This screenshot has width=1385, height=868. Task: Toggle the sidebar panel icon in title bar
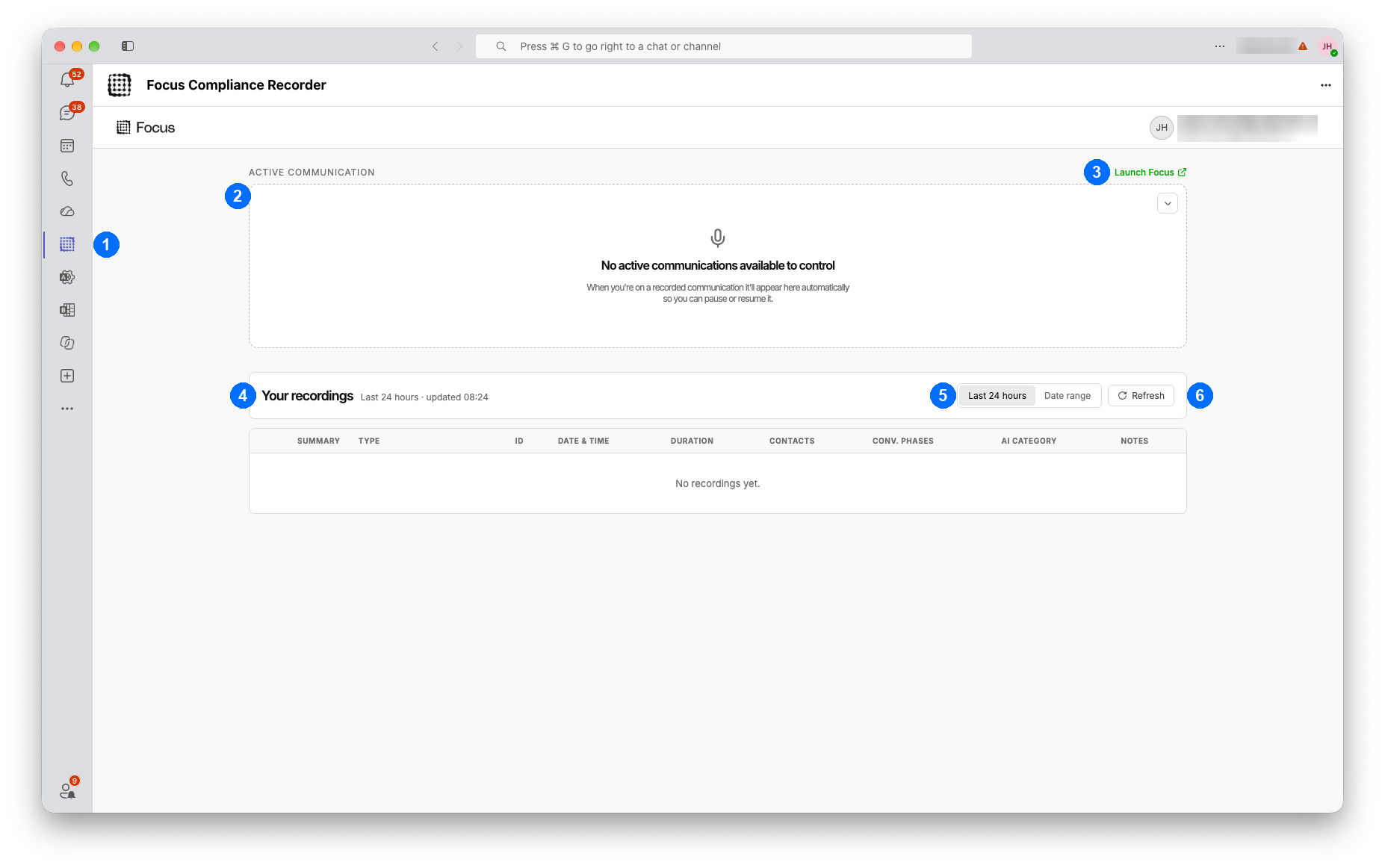(x=128, y=46)
